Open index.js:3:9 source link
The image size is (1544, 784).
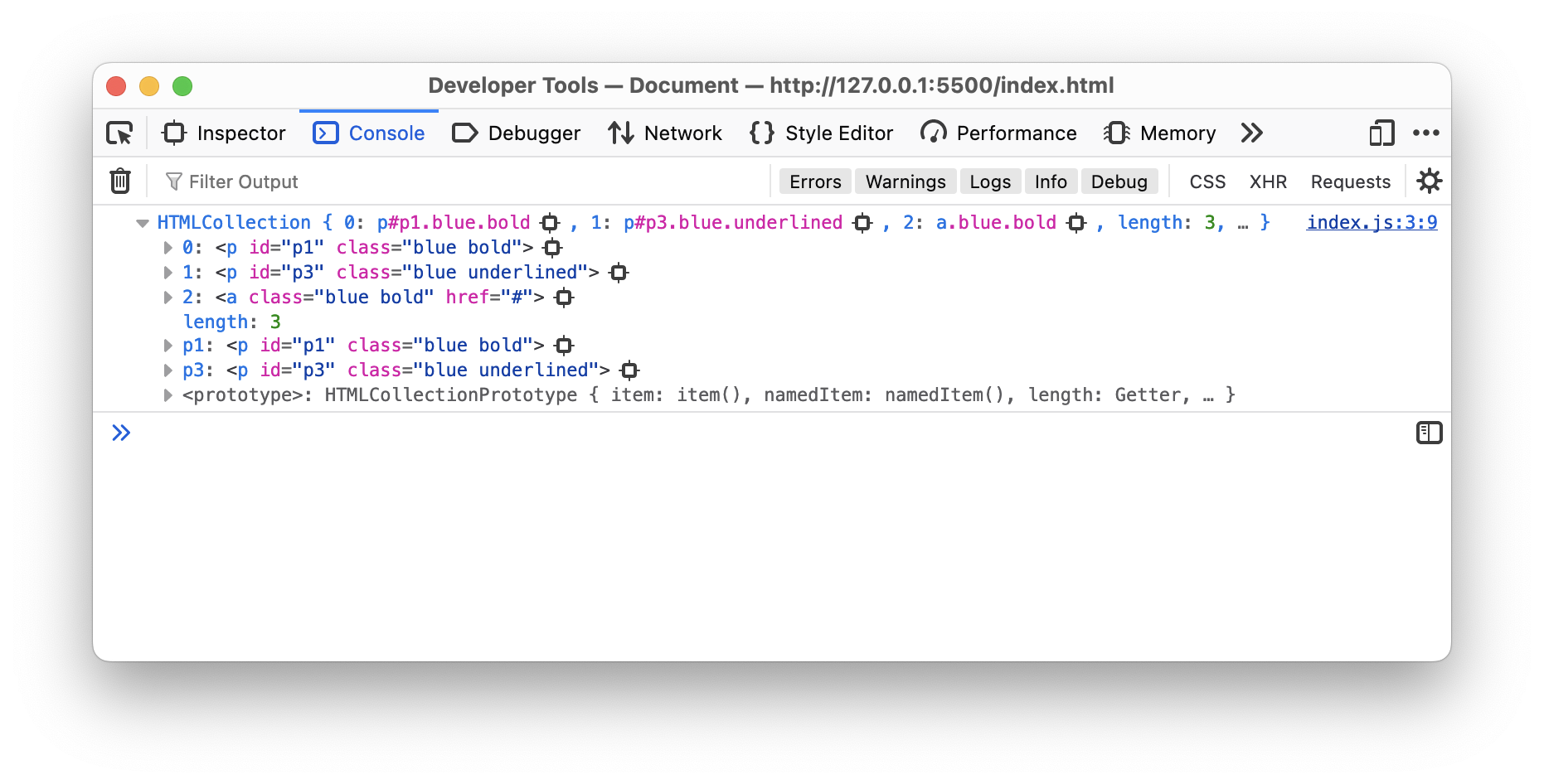1372,222
